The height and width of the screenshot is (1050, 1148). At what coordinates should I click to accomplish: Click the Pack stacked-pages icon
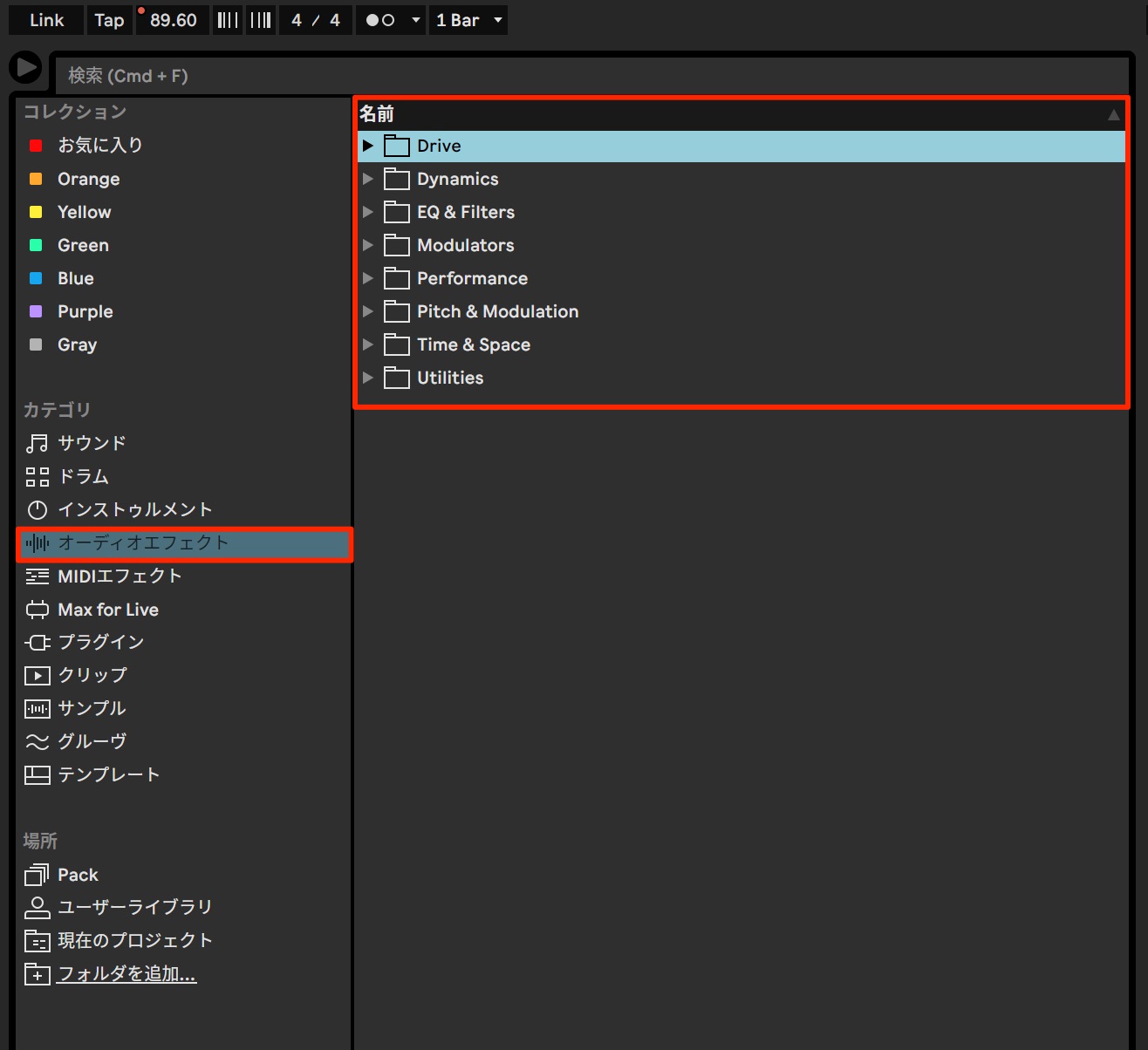(37, 875)
